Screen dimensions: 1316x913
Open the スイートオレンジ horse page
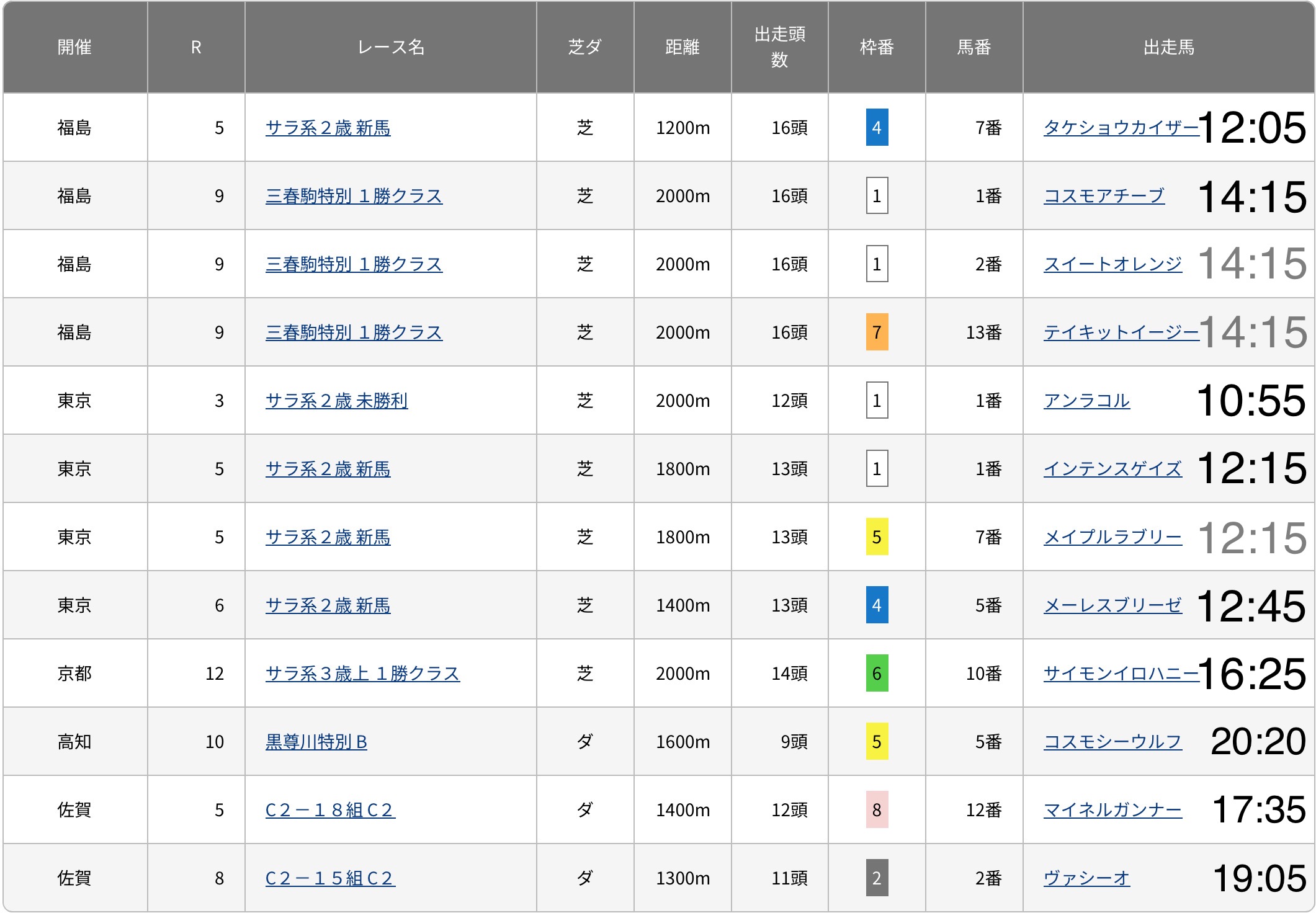1112,264
